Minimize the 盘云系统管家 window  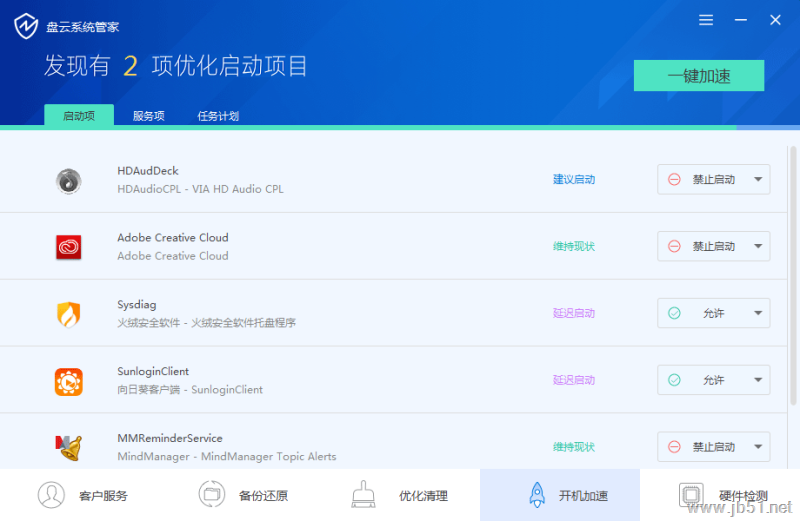click(741, 20)
